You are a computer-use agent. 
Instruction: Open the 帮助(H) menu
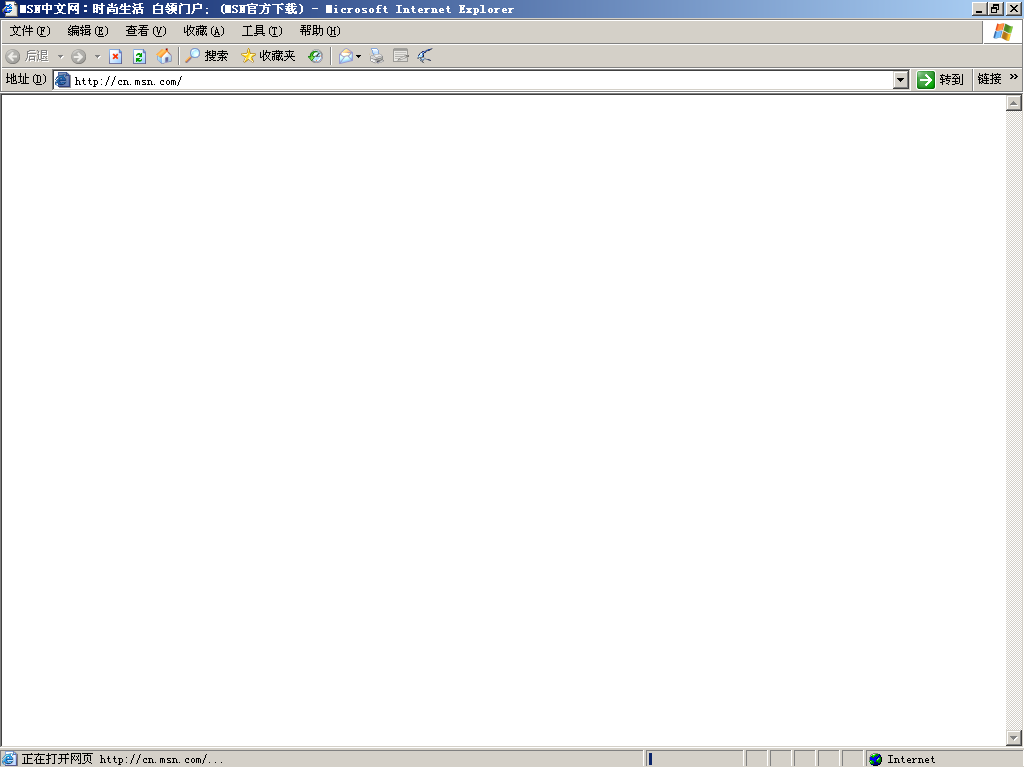pos(320,31)
